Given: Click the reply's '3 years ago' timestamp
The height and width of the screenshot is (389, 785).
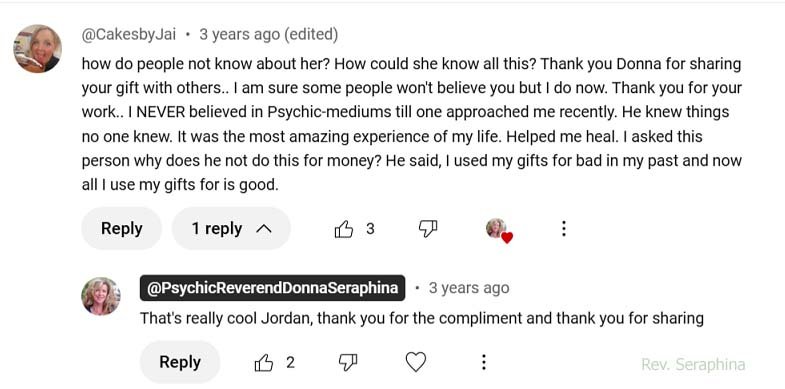Looking at the screenshot, I should pyautogui.click(x=469, y=288).
